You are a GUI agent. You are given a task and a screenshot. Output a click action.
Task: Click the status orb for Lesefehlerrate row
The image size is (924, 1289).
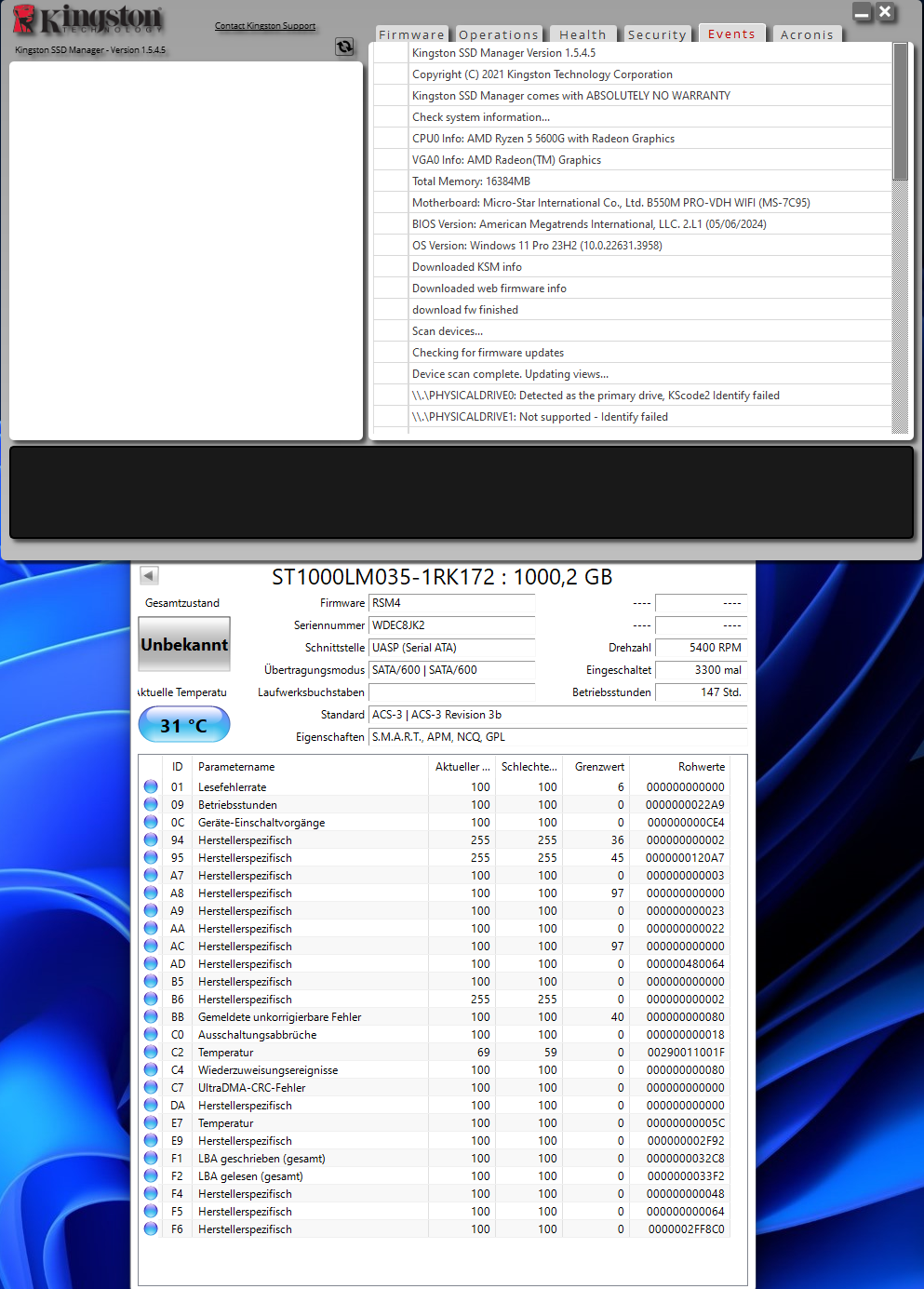click(x=151, y=786)
